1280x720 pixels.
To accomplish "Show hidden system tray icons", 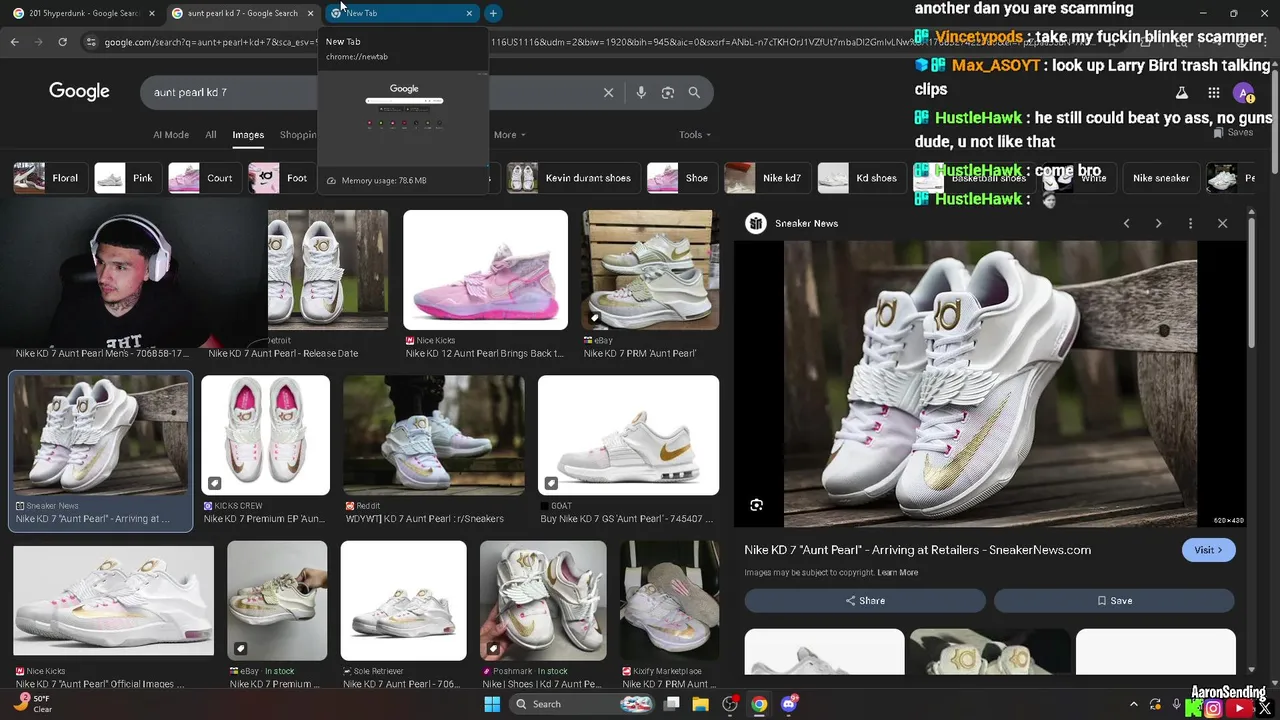I will point(1133,705).
